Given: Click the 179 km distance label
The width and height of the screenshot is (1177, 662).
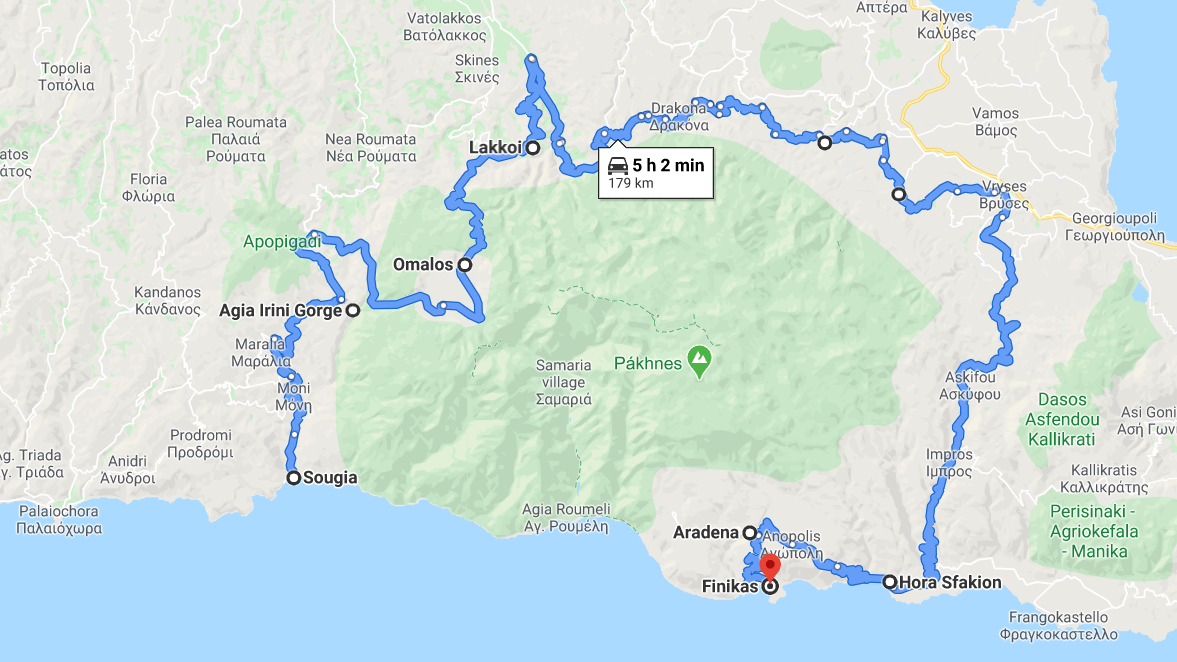Looking at the screenshot, I should tap(631, 184).
